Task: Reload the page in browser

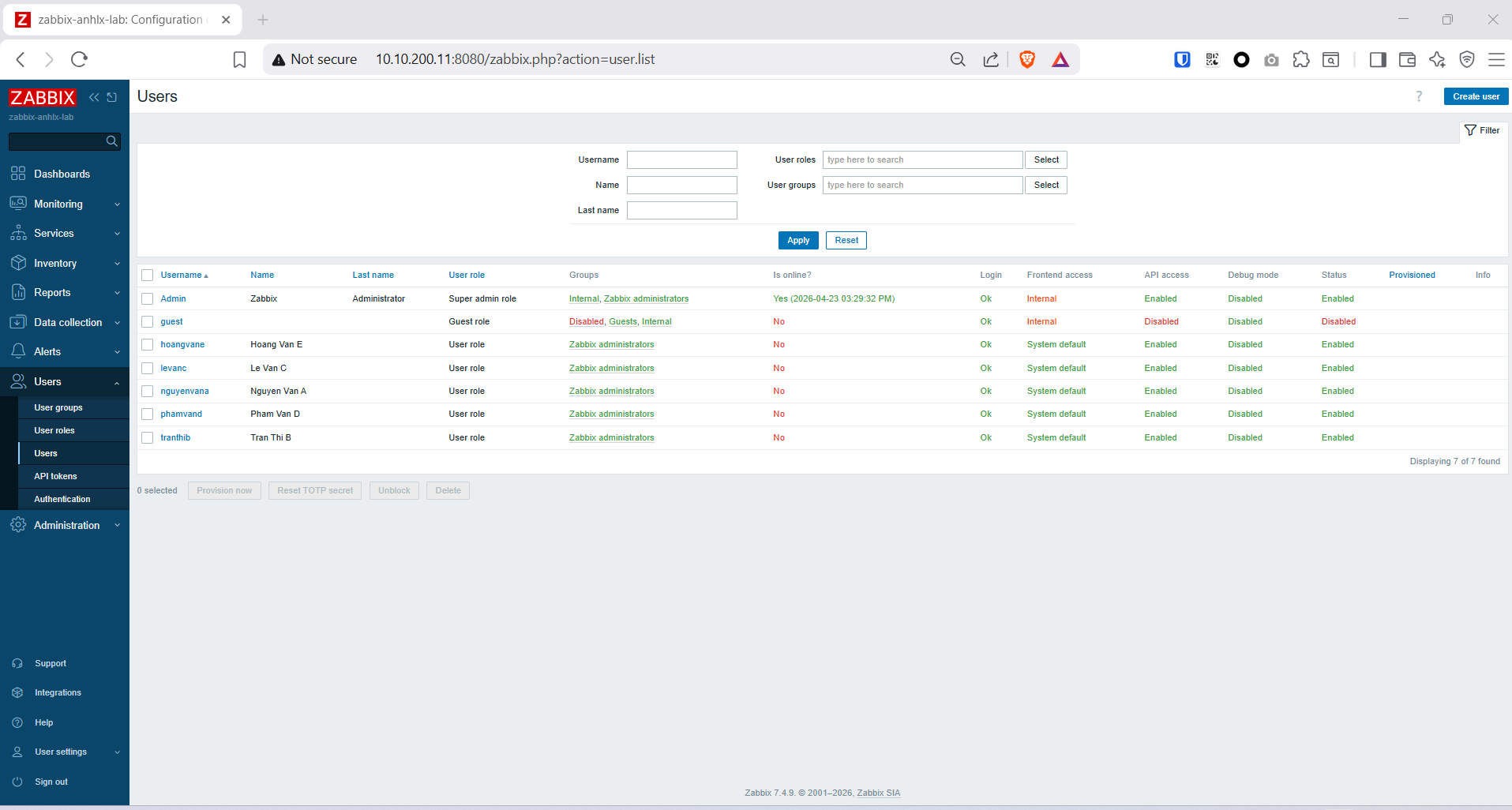Action: [x=79, y=59]
